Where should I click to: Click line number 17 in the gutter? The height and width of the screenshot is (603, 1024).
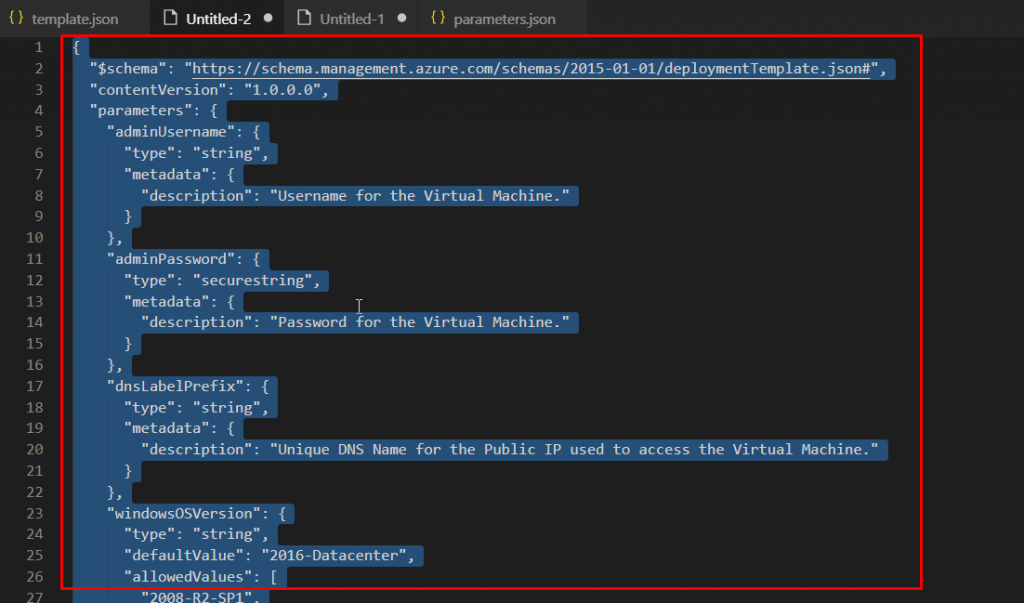point(35,386)
